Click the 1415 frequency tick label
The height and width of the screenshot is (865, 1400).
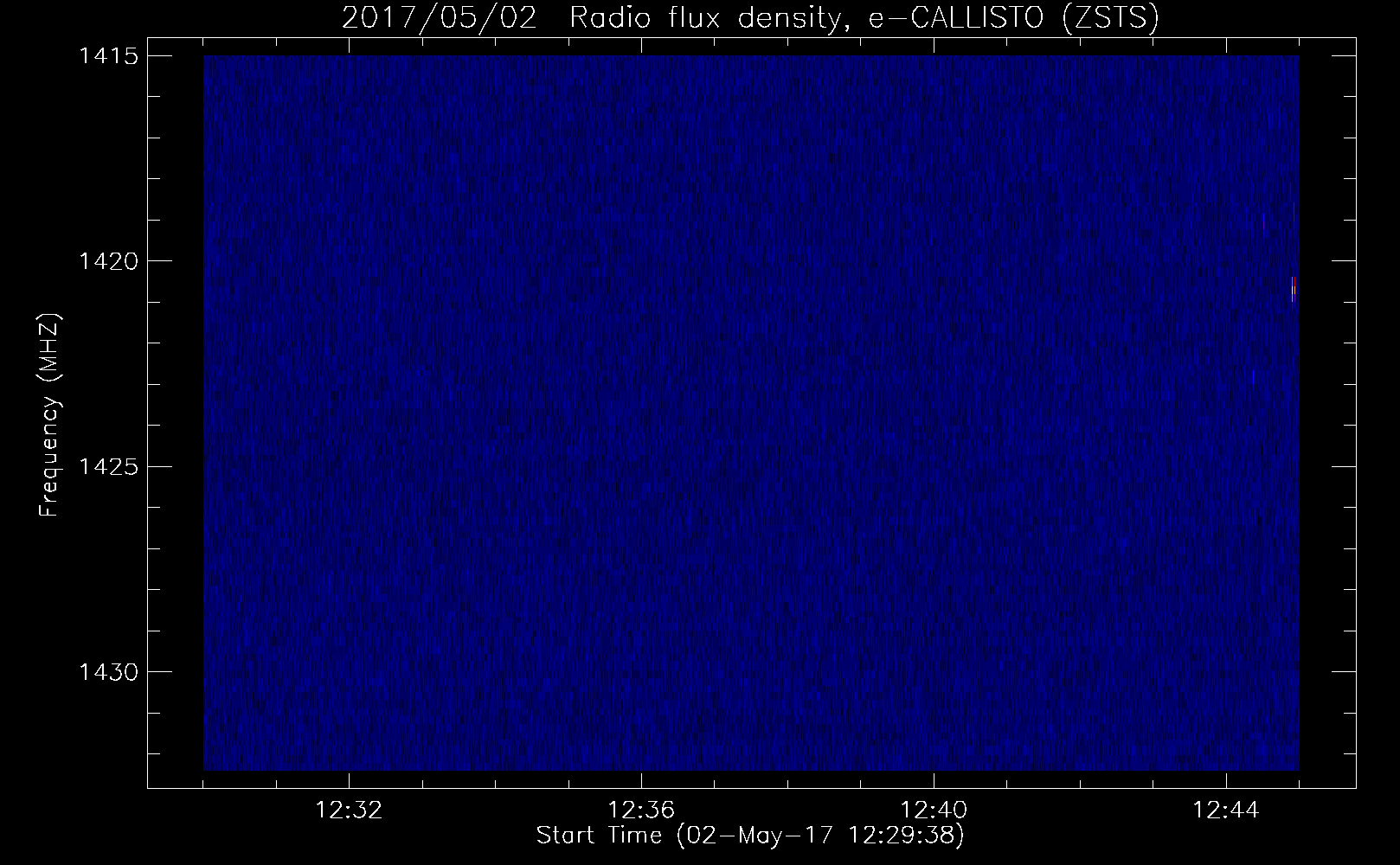(x=109, y=56)
